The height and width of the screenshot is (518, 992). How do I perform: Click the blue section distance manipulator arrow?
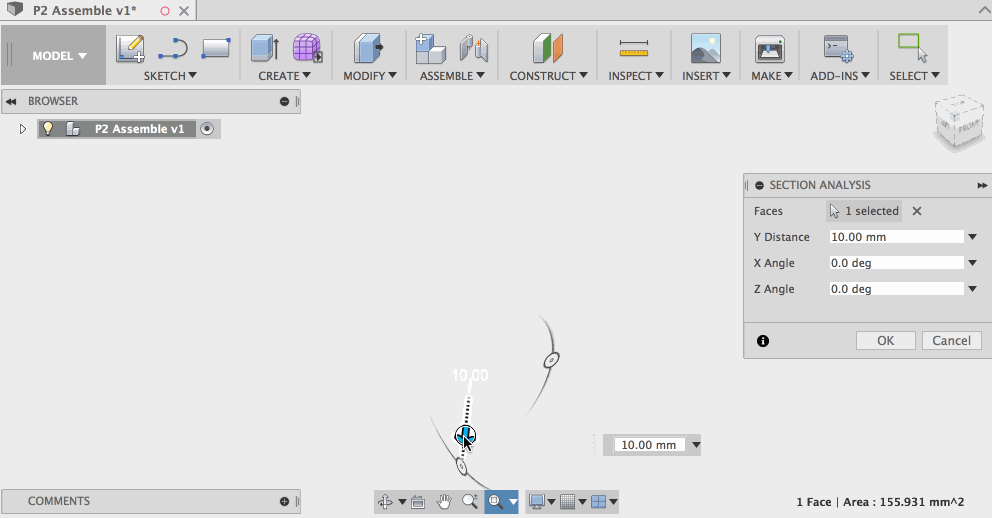tap(466, 435)
